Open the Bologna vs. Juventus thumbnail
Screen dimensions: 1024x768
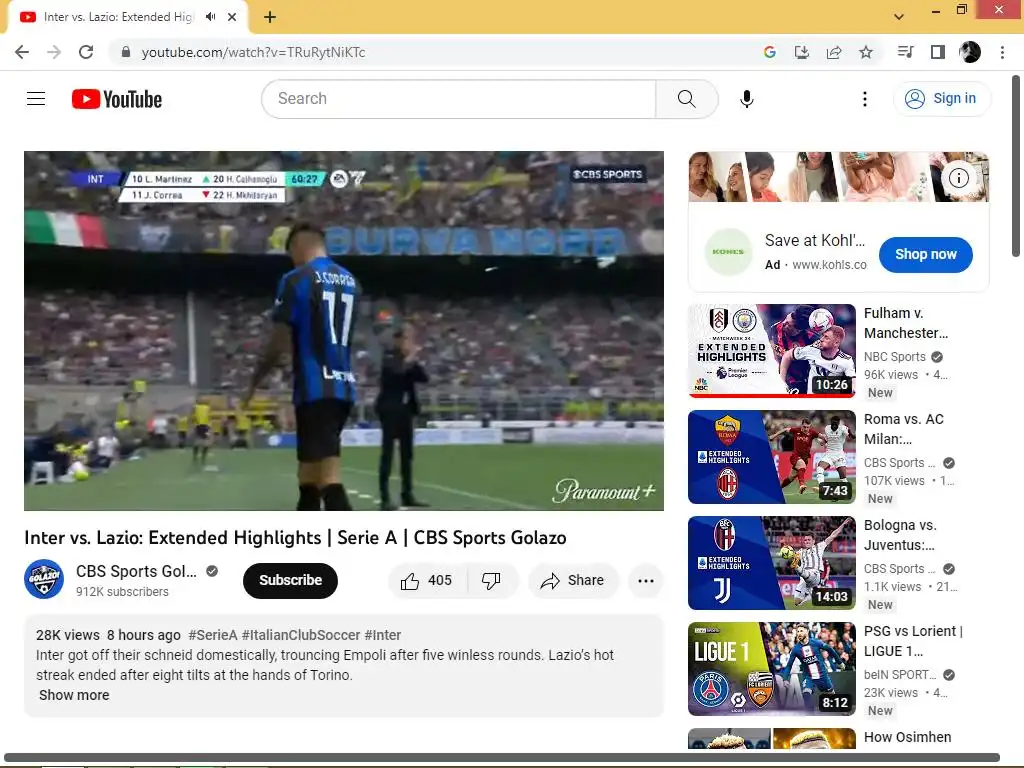click(x=771, y=562)
